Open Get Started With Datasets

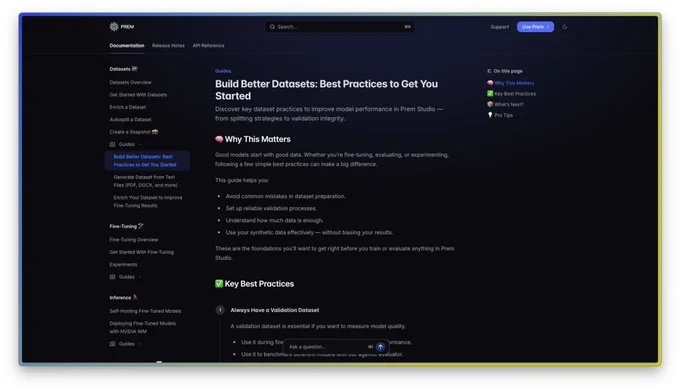(138, 95)
